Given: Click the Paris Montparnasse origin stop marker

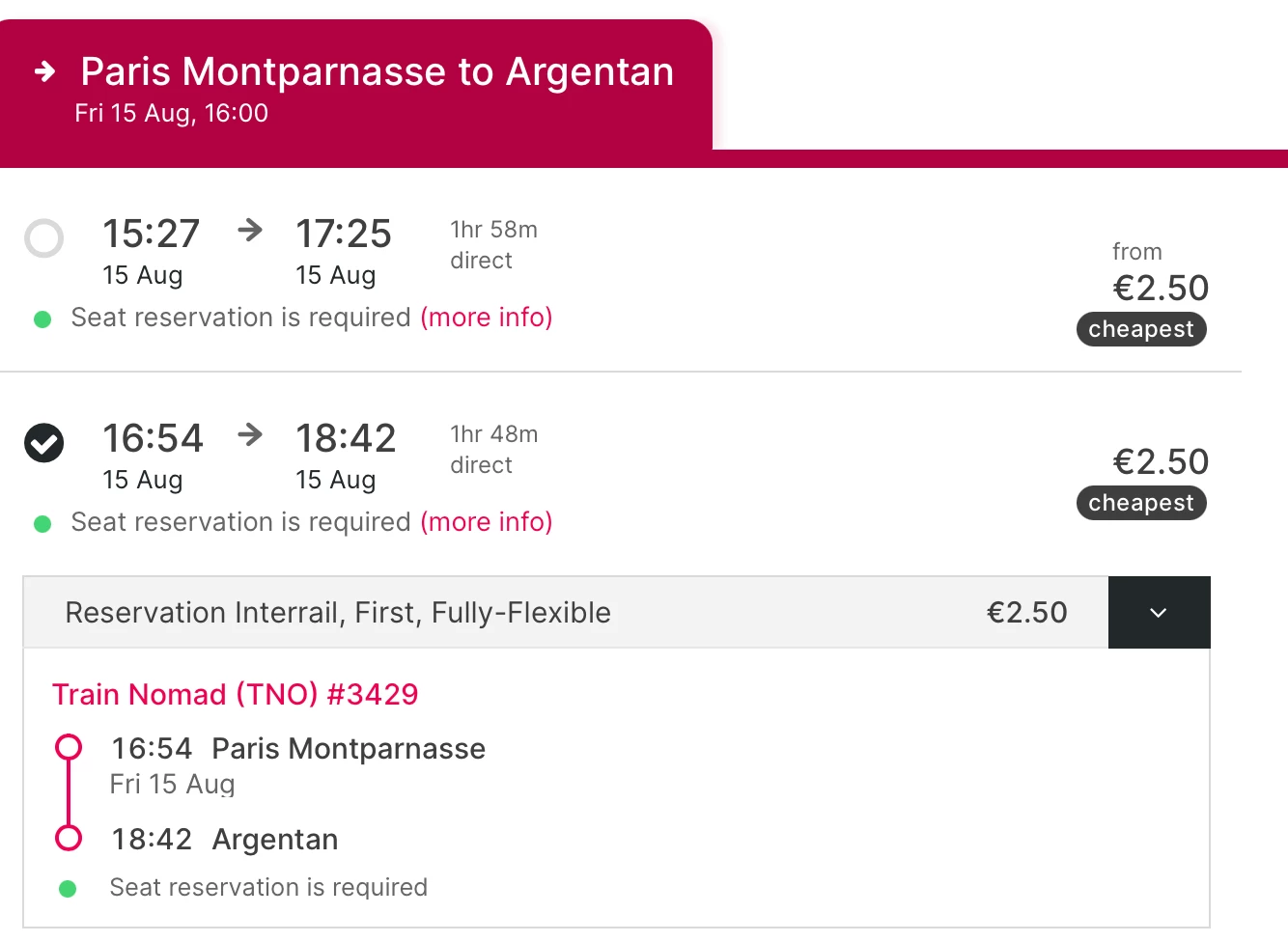Looking at the screenshot, I should 69,747.
